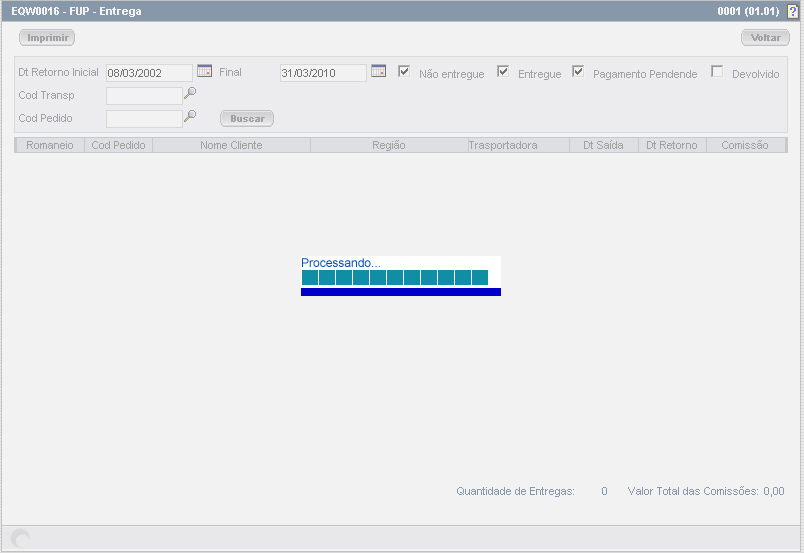Click the Dt Retorno column header
Viewport: 804px width, 553px height.
click(671, 145)
